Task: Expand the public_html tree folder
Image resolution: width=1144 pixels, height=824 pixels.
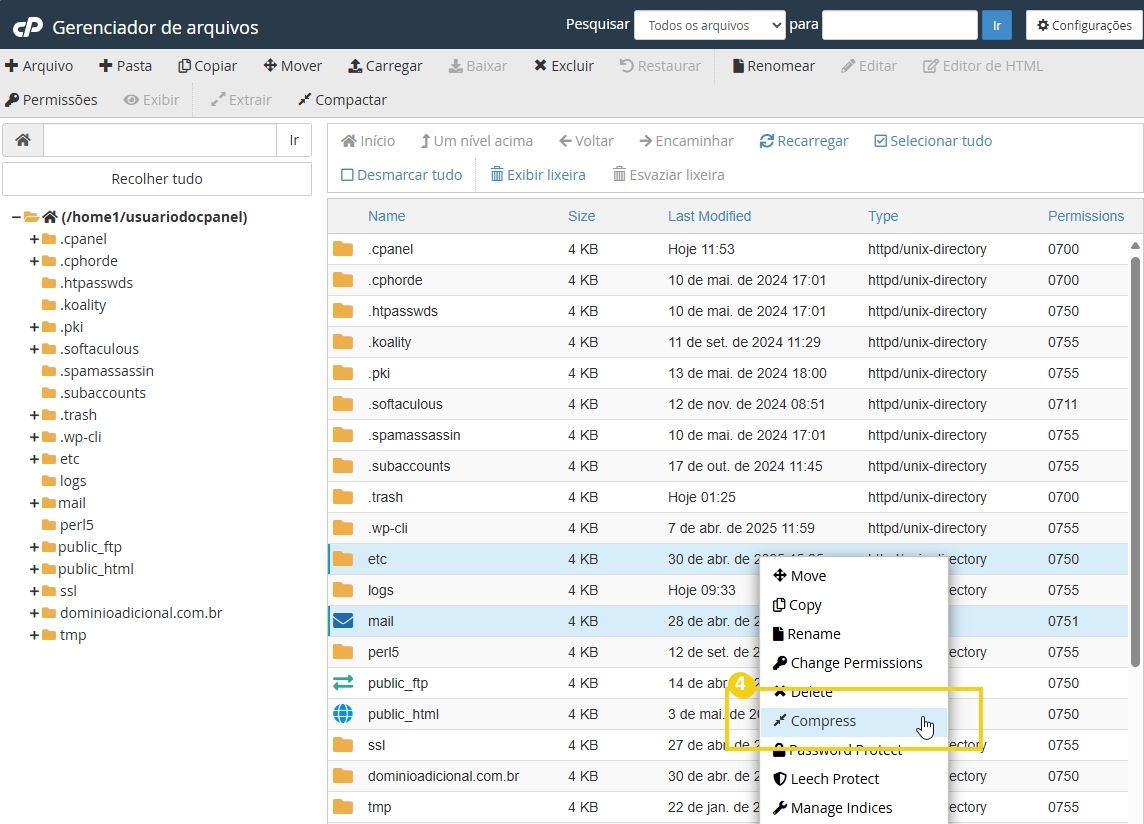Action: click(34, 569)
